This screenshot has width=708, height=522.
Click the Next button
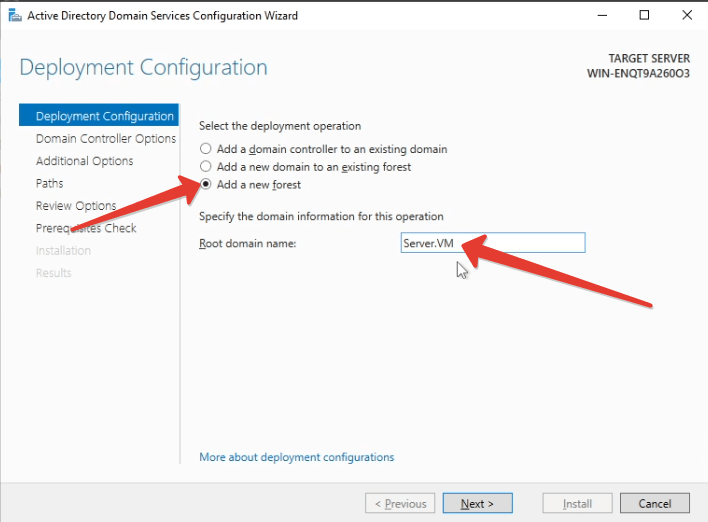point(478,503)
